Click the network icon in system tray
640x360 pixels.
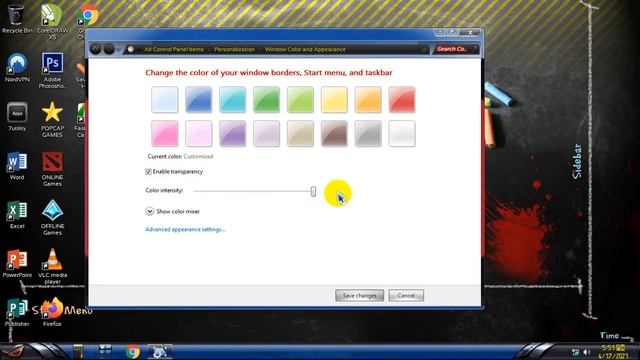tap(576, 352)
